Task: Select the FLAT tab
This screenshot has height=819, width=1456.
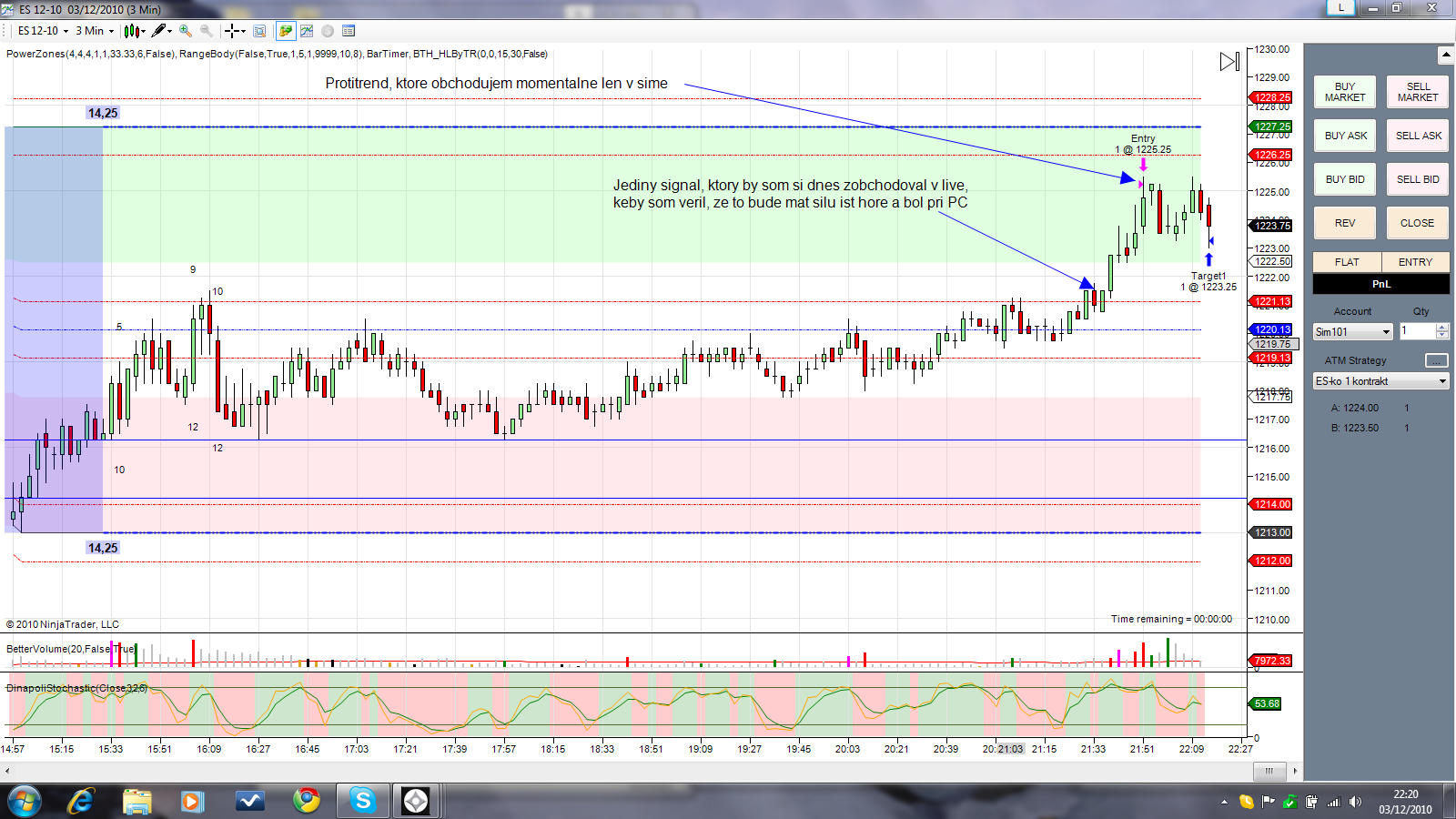Action: coord(1347,262)
